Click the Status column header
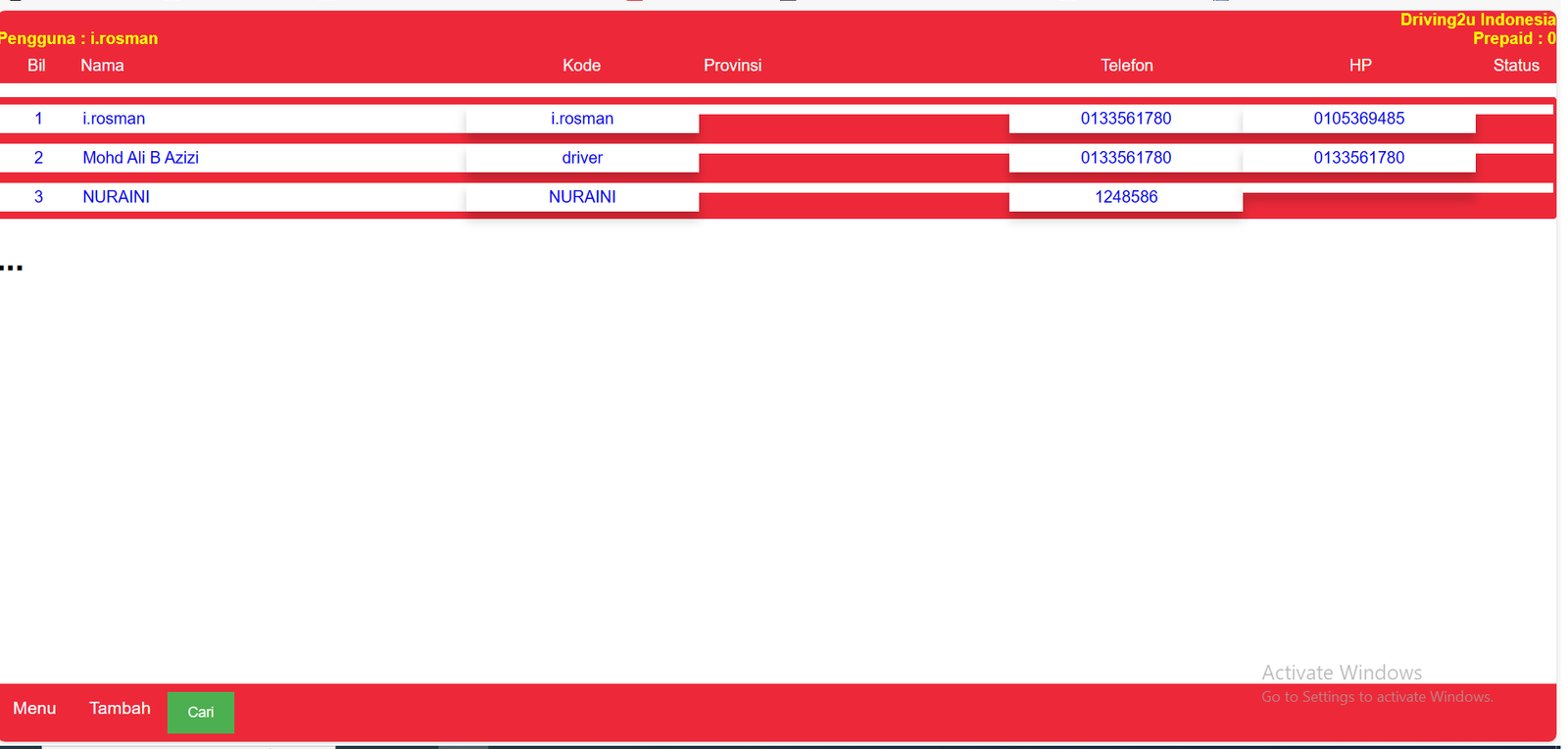The height and width of the screenshot is (749, 1568). click(1515, 66)
